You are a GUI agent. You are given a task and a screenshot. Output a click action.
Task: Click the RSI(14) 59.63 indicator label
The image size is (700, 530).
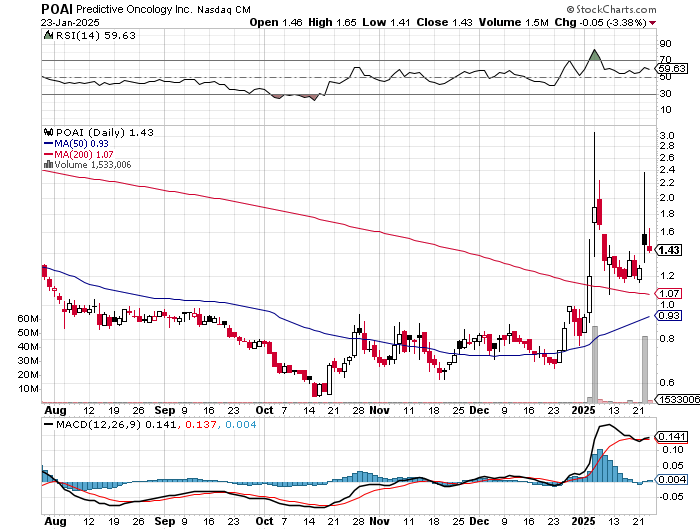coord(95,35)
